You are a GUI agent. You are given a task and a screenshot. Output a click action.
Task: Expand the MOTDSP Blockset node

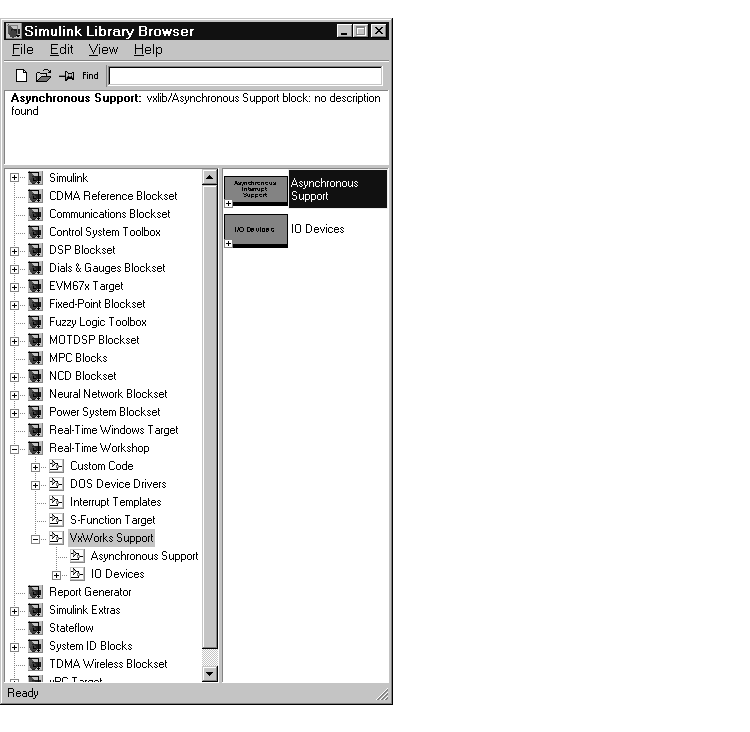[x=14, y=342]
